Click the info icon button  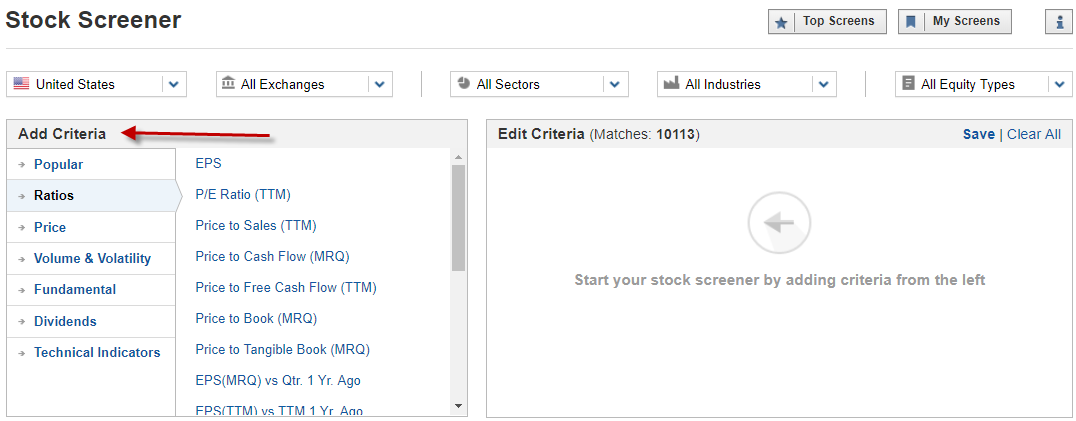click(x=1057, y=21)
